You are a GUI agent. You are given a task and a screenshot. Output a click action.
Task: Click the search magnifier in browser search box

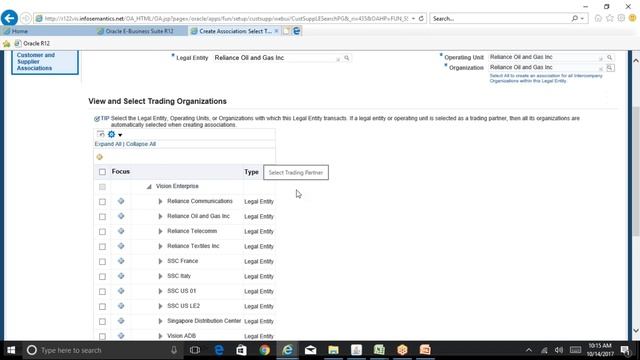click(x=575, y=18)
